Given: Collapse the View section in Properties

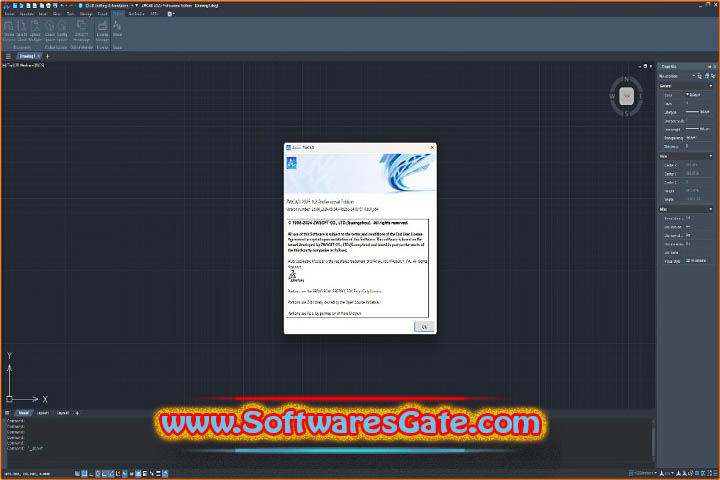Looking at the screenshot, I should tap(710, 156).
